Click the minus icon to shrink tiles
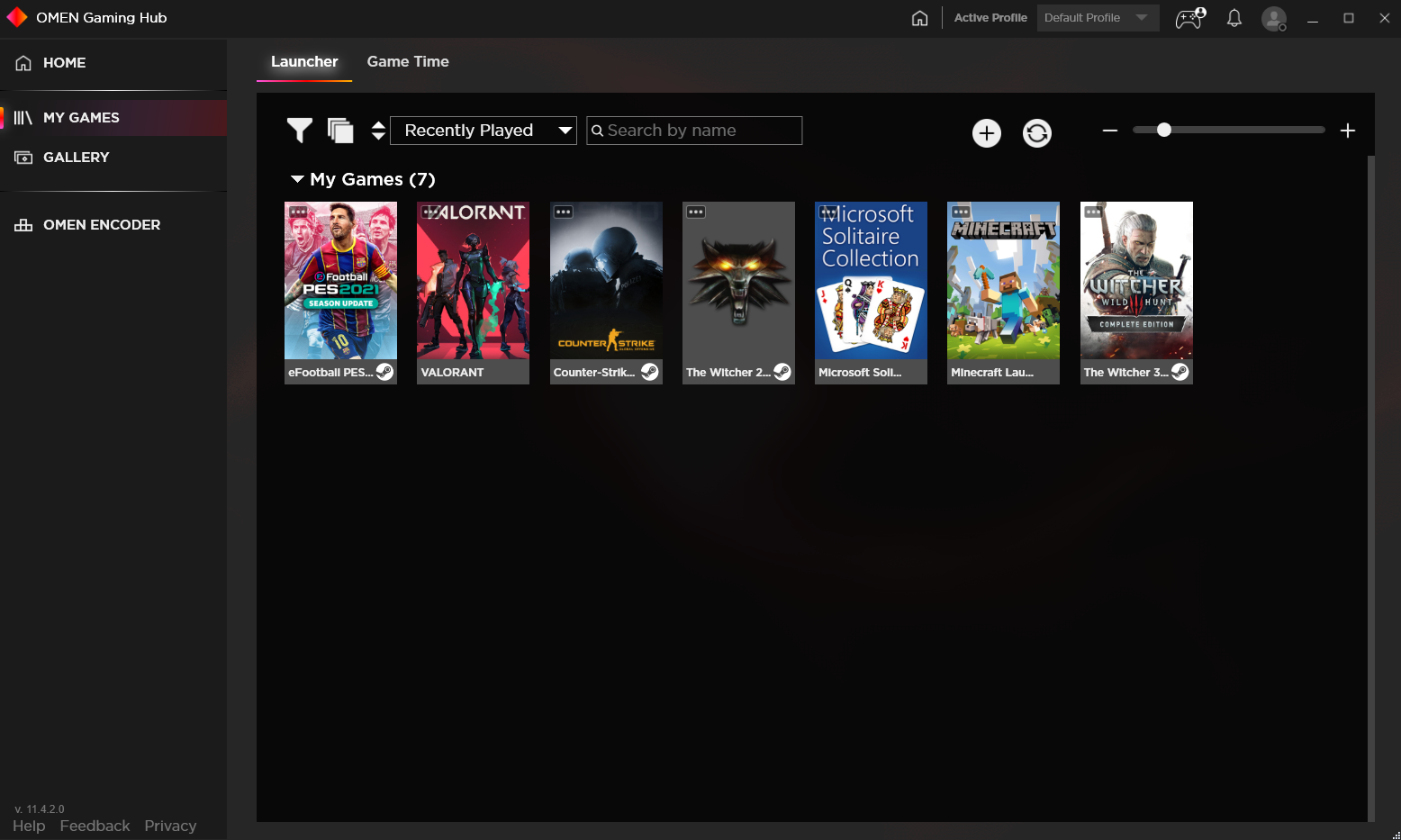The width and height of the screenshot is (1401, 840). coord(1110,131)
